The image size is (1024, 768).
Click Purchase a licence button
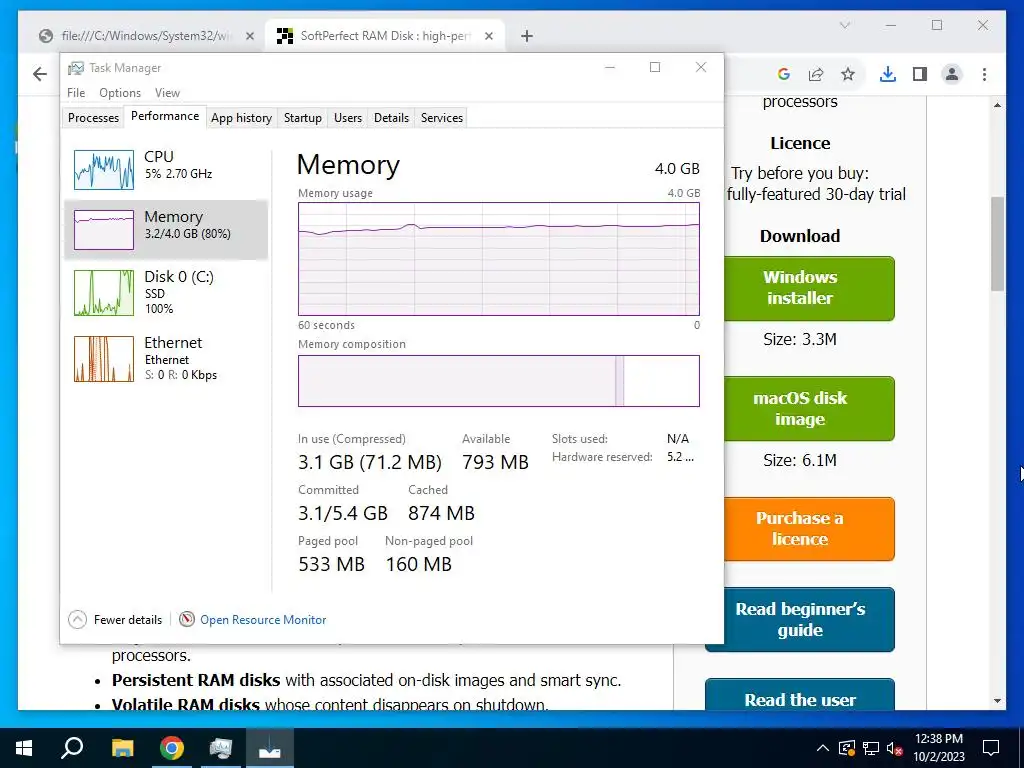[808, 529]
